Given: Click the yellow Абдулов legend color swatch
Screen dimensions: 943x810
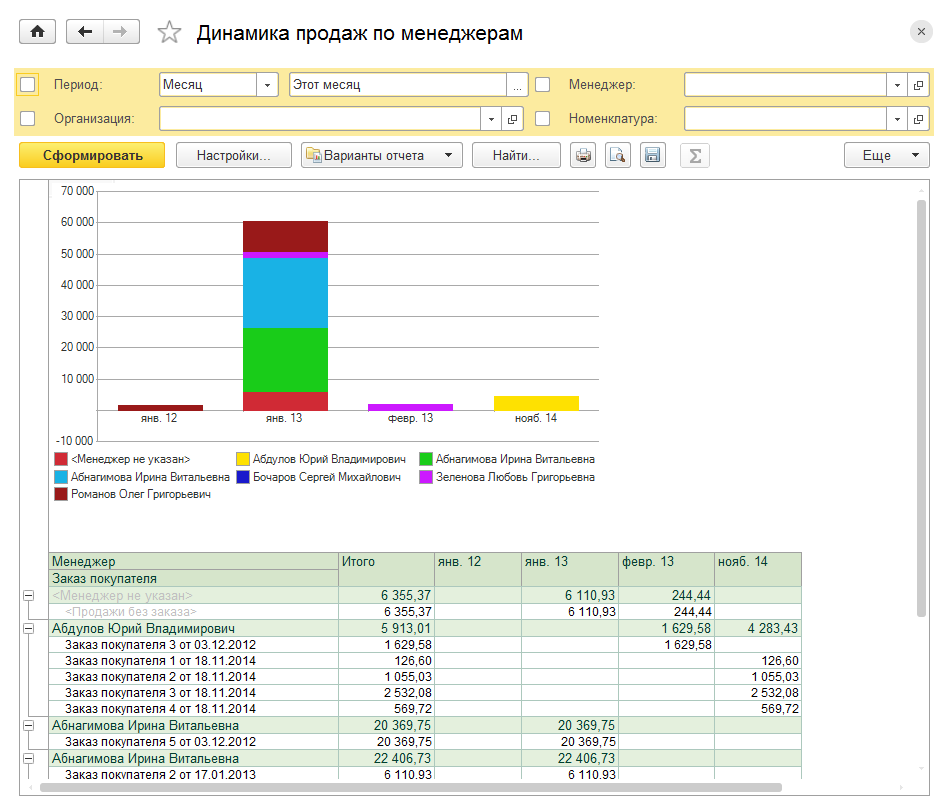Looking at the screenshot, I should pyautogui.click(x=243, y=459).
